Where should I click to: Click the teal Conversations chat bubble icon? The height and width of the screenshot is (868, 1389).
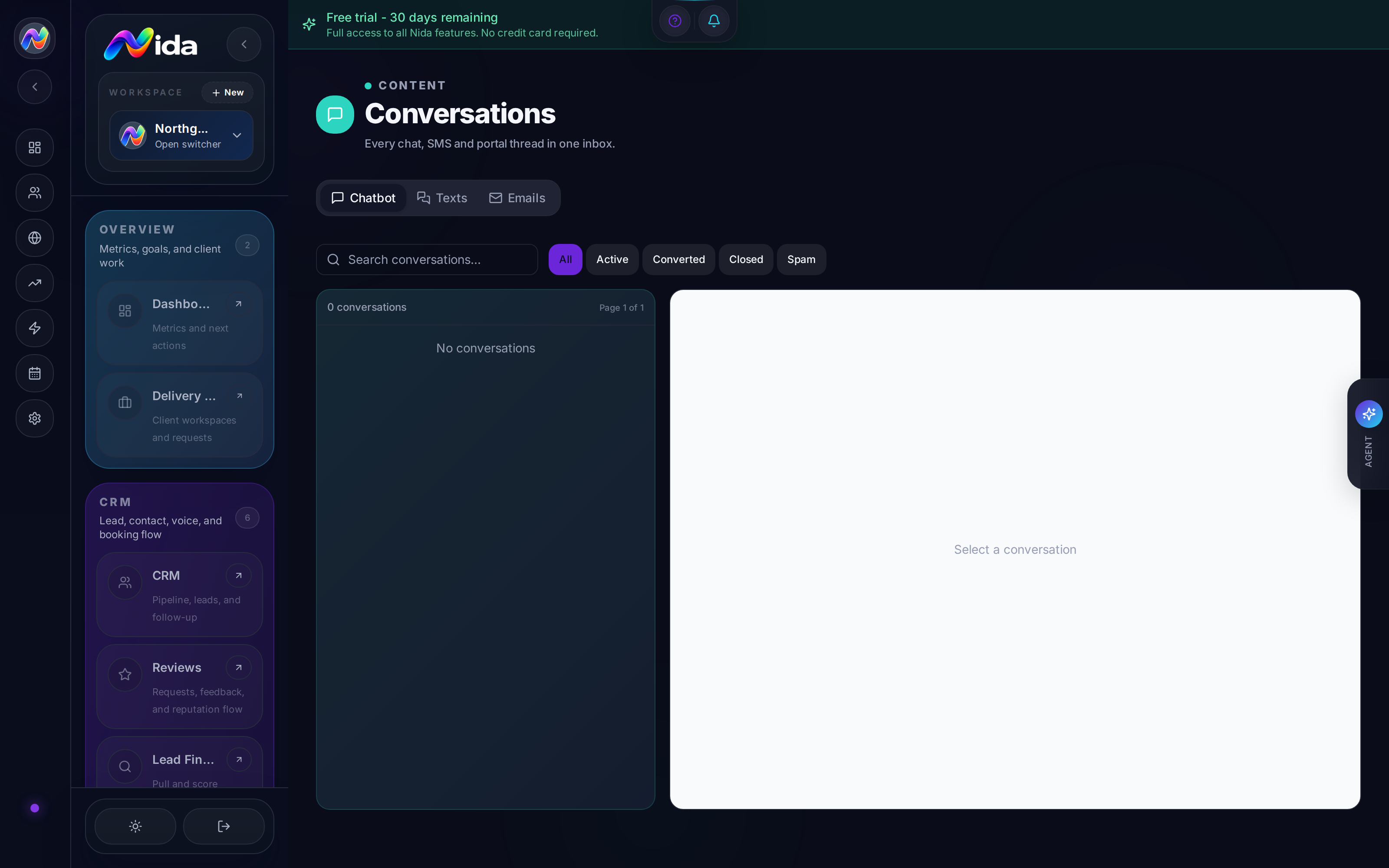click(335, 114)
